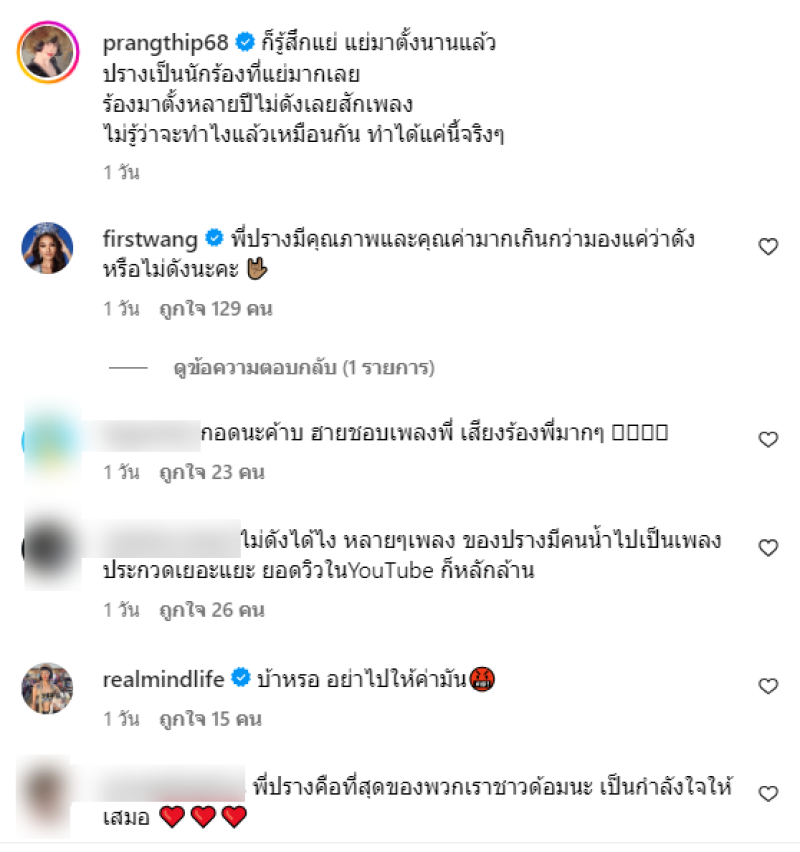This screenshot has width=800, height=852.
Task: Open firstwang username link
Action: [150, 239]
